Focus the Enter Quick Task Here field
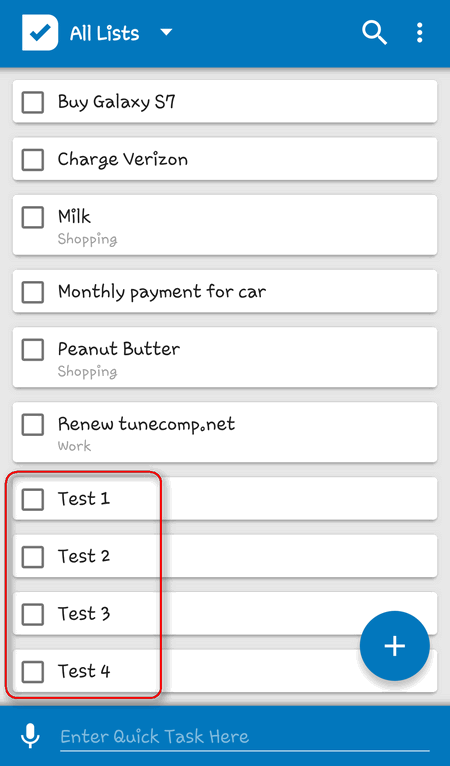This screenshot has width=450, height=766. (245, 737)
